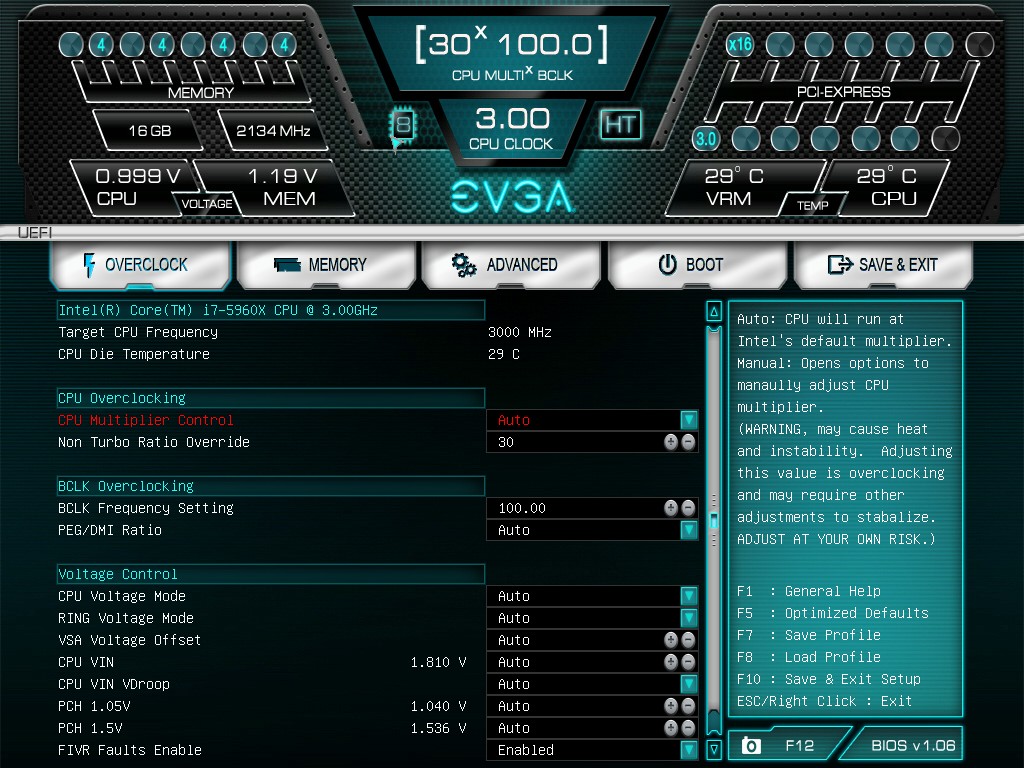Click the F12 screenshot camera icon
The width and height of the screenshot is (1024, 768).
(751, 745)
